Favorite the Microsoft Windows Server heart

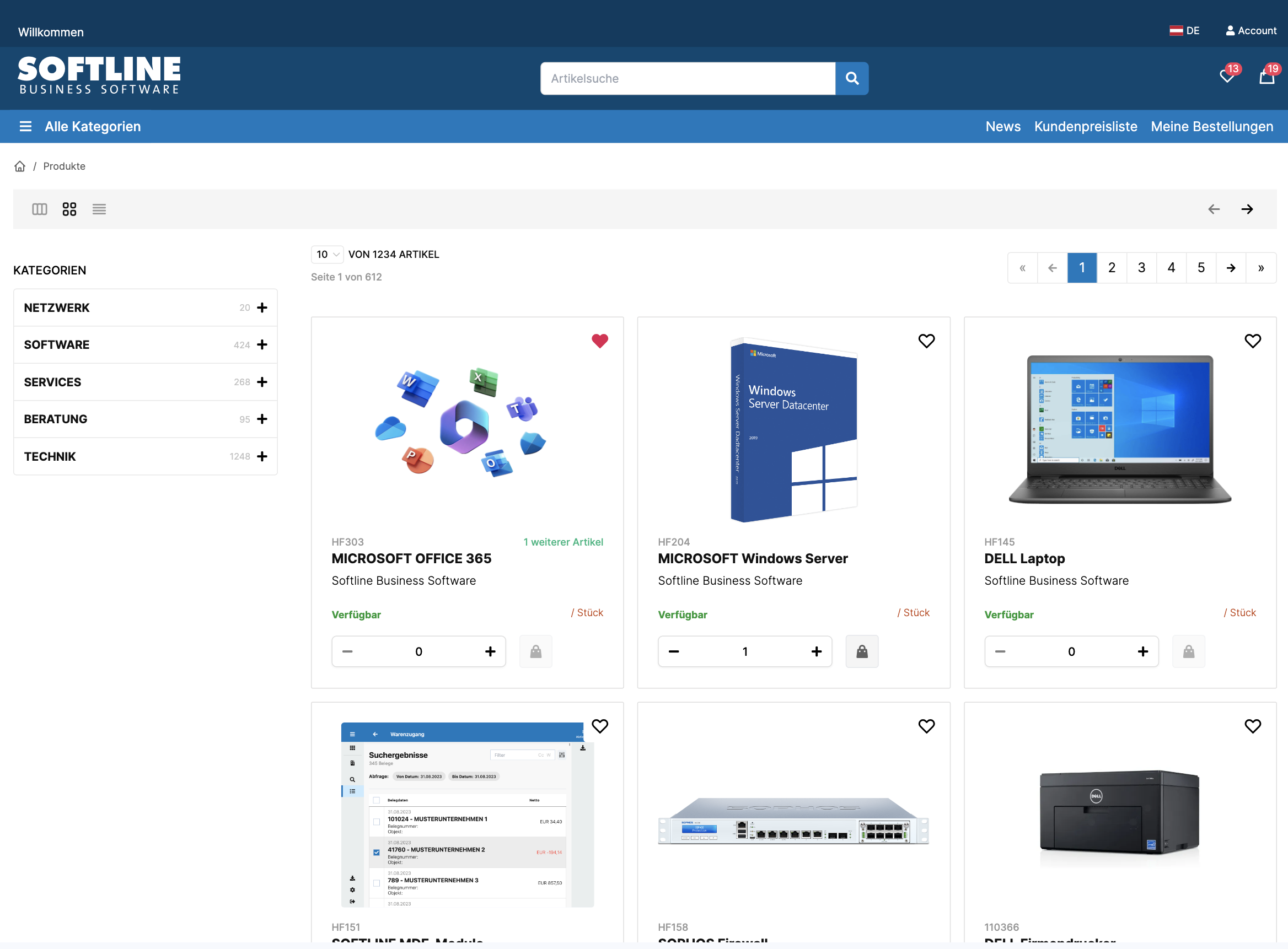(x=926, y=341)
